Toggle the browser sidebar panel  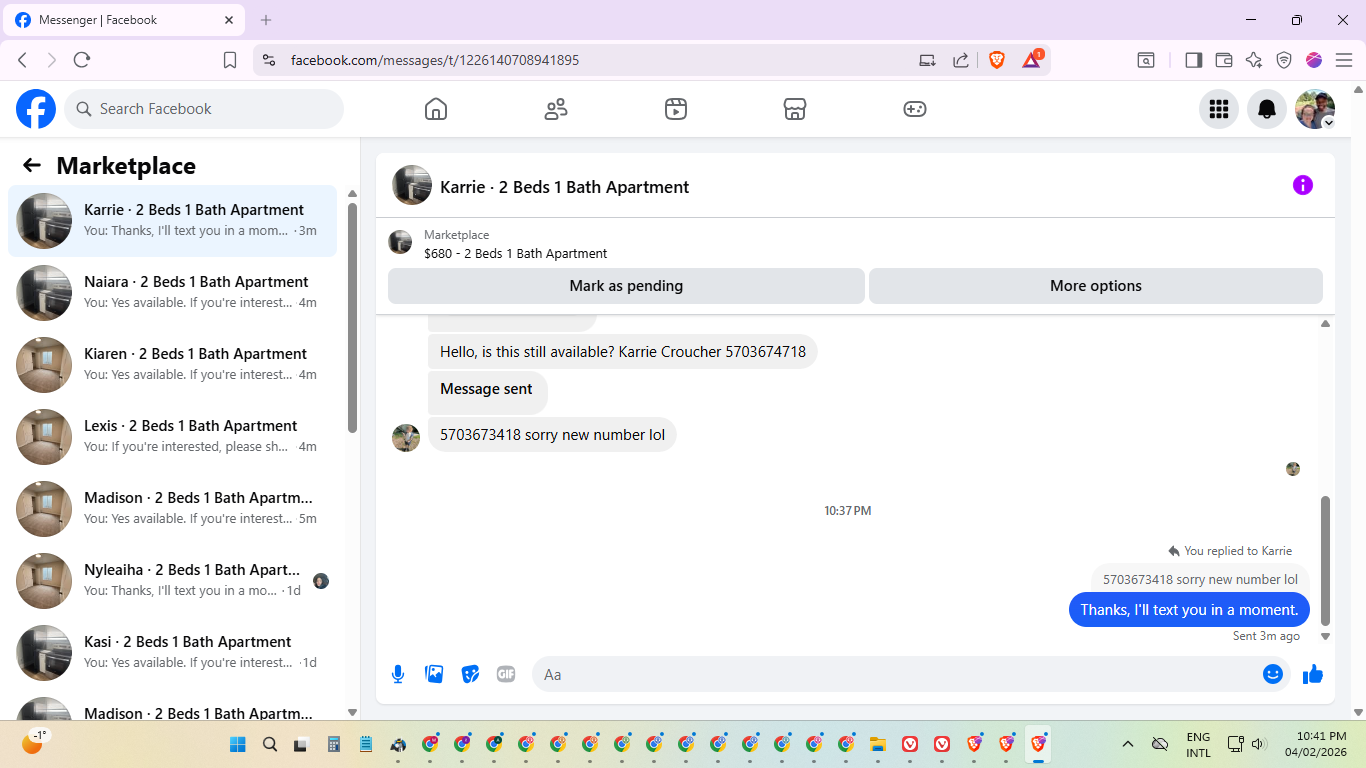coord(1193,60)
